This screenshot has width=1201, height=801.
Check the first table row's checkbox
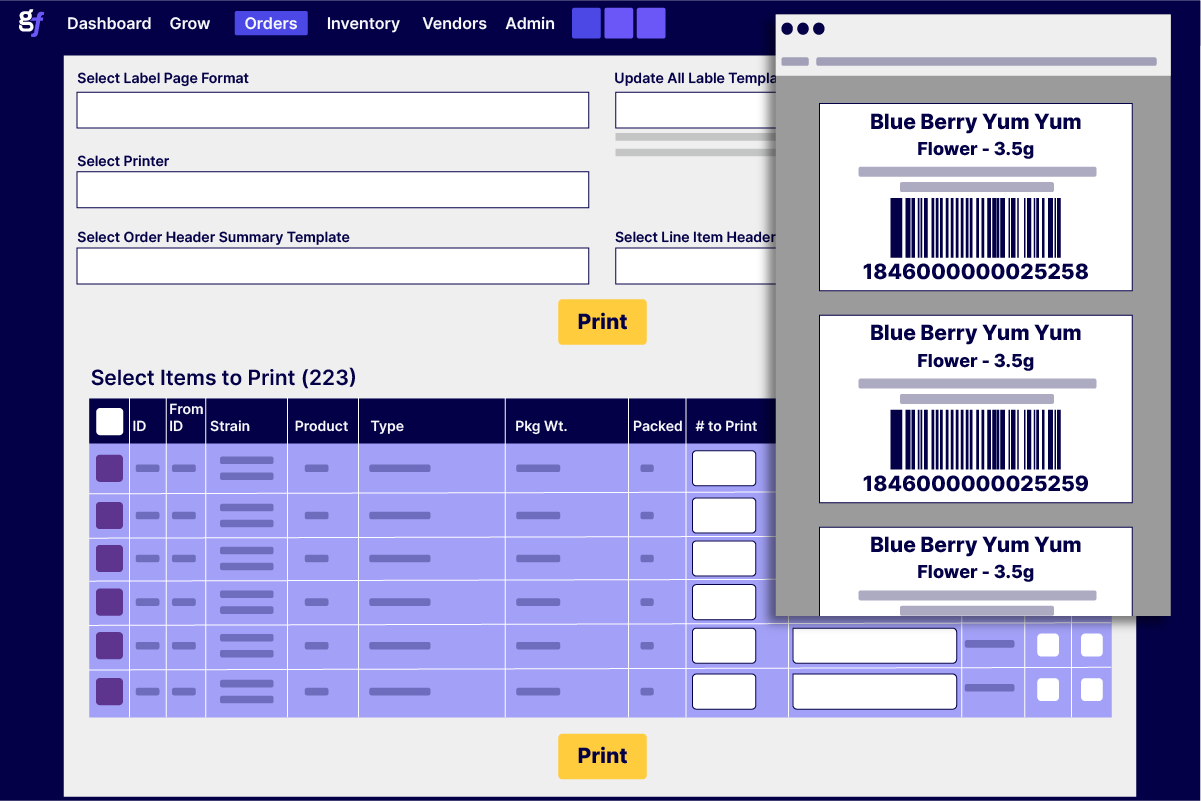point(110,468)
